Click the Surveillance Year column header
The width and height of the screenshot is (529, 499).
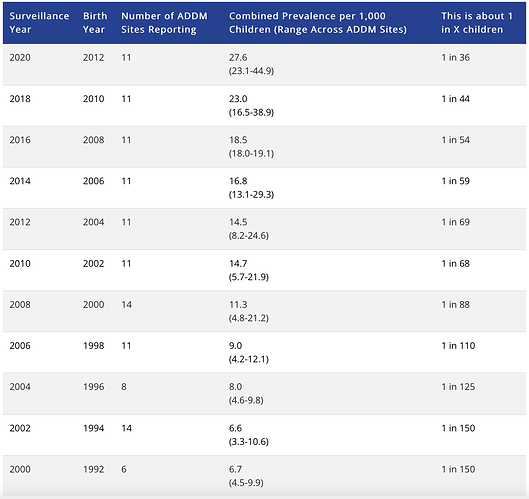click(x=39, y=23)
